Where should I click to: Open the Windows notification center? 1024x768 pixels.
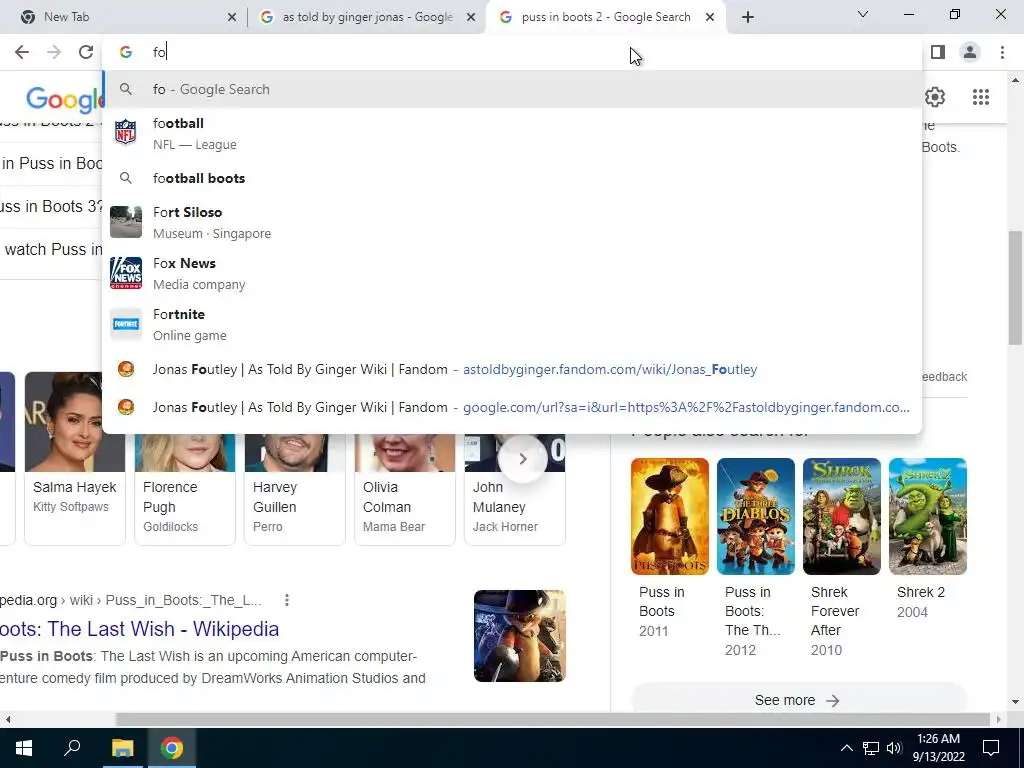[991, 748]
